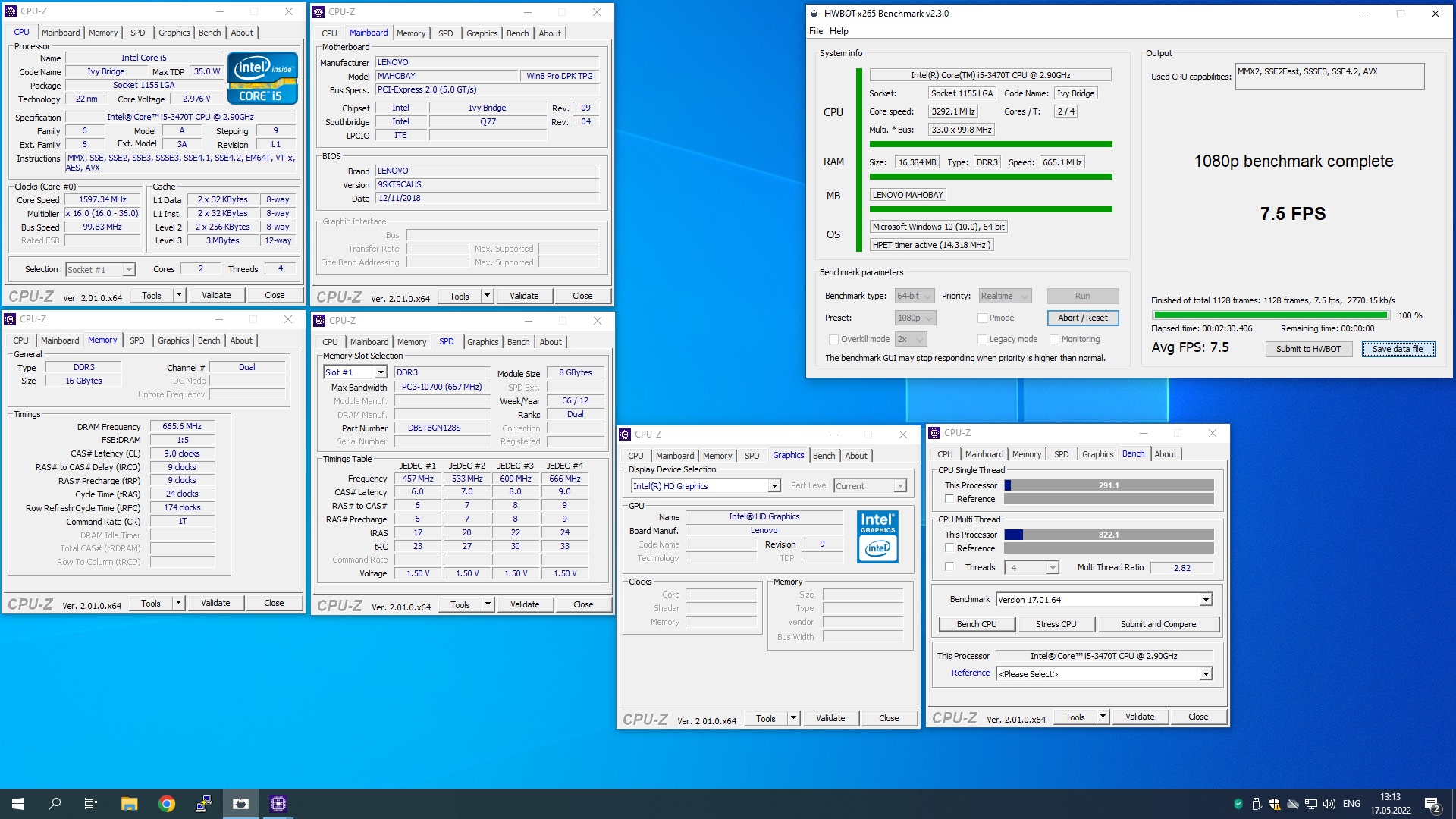Click Bench CPU button

(x=977, y=624)
